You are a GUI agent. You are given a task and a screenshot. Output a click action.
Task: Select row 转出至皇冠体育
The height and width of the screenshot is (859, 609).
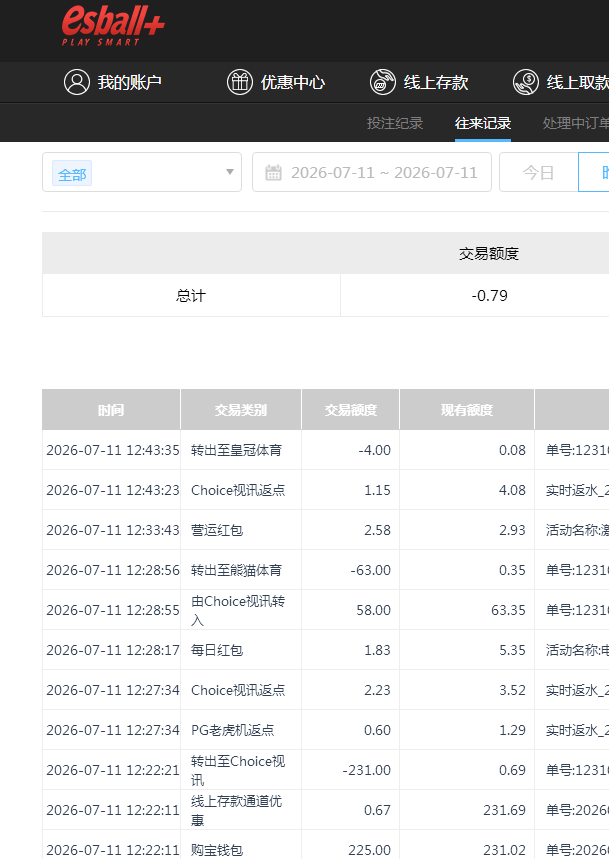point(237,450)
